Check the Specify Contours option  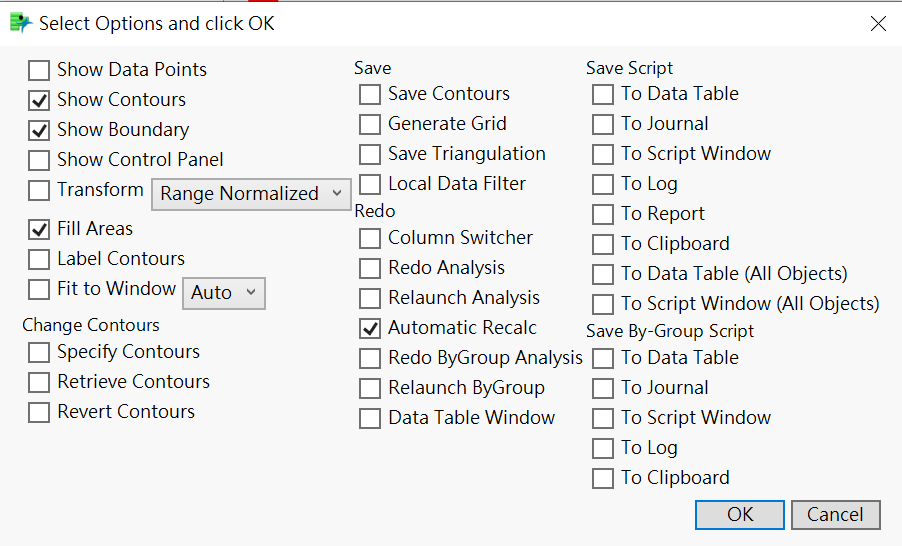point(39,352)
